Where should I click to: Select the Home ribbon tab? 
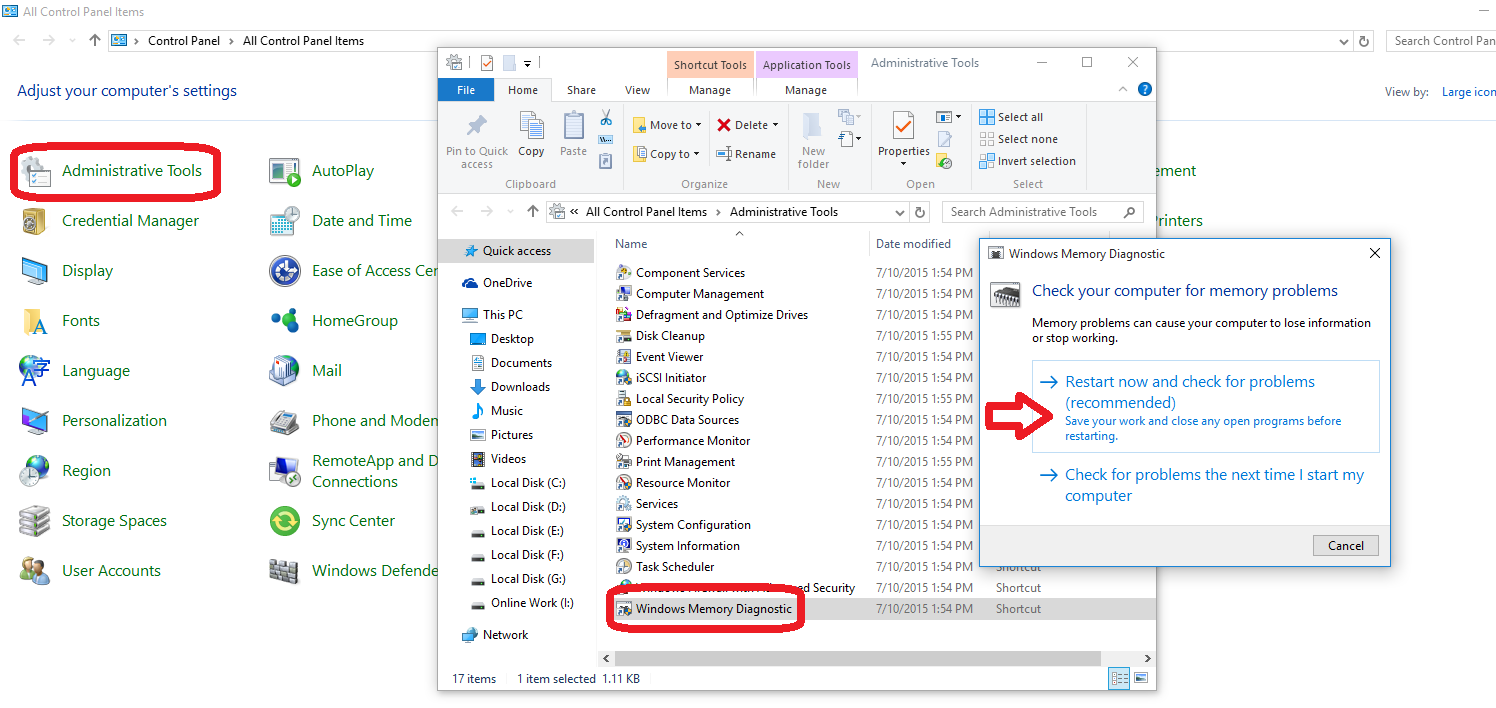[x=523, y=90]
